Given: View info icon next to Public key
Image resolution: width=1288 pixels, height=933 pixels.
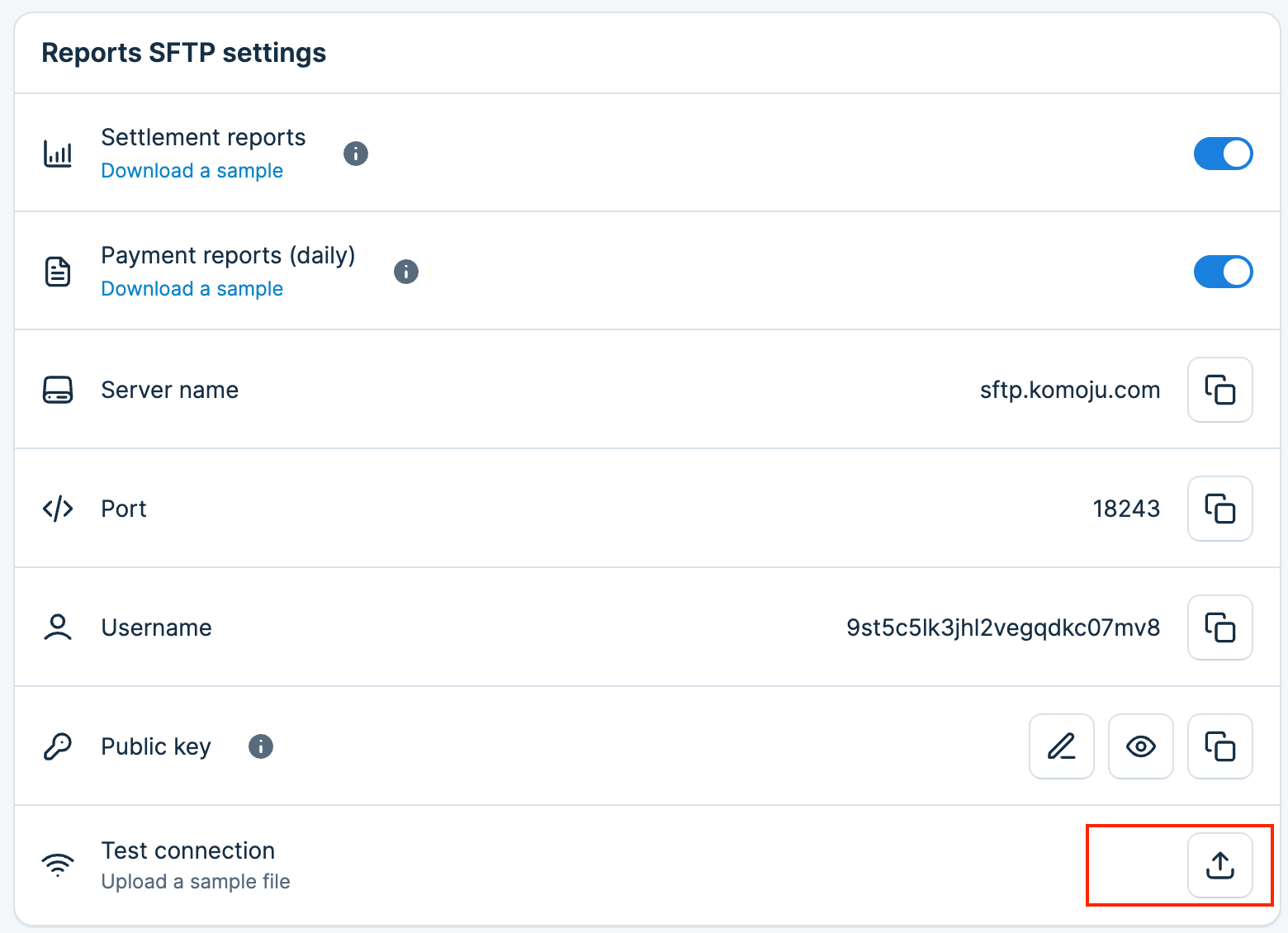Looking at the screenshot, I should point(261,746).
